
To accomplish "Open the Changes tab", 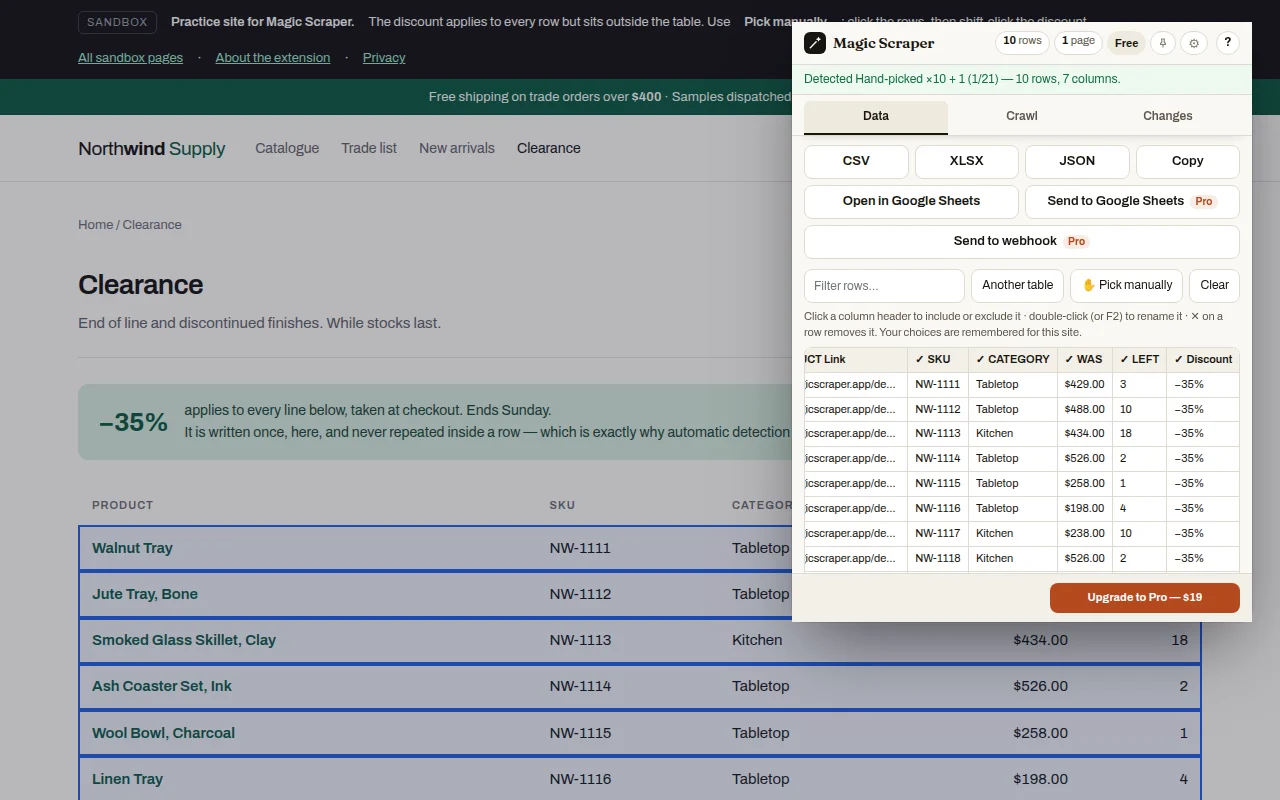I will tap(1168, 116).
